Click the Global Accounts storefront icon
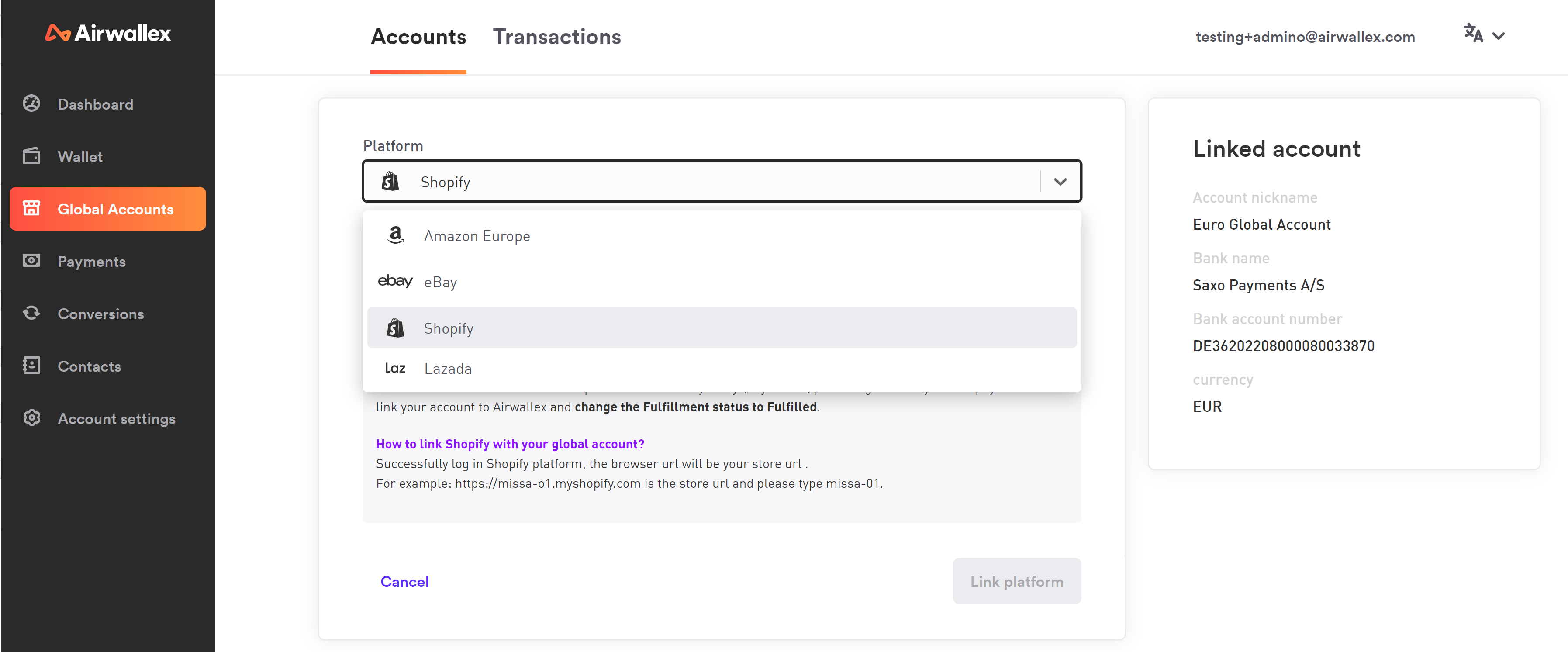 pyautogui.click(x=31, y=208)
